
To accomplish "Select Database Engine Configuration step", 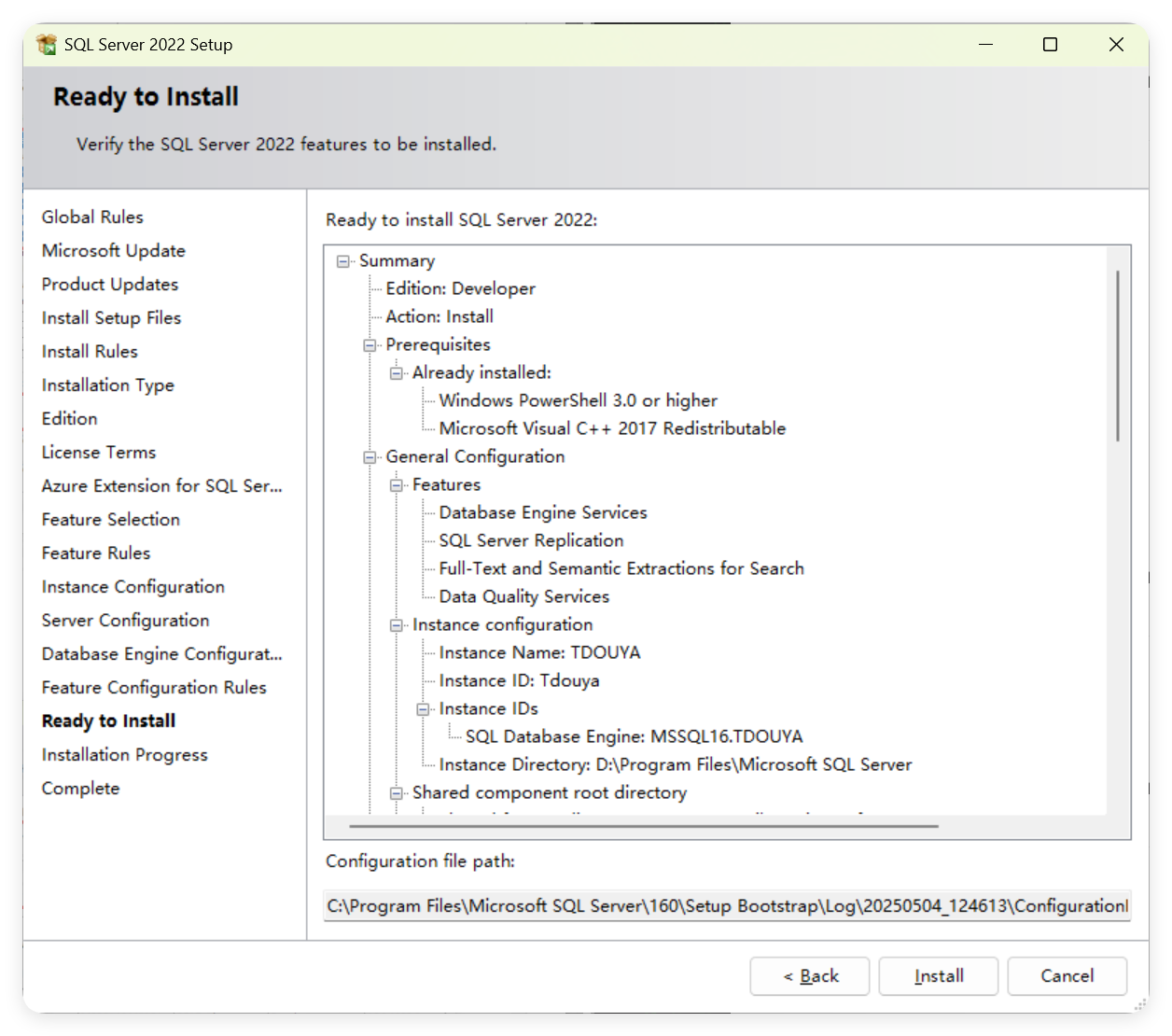I will (x=161, y=653).
